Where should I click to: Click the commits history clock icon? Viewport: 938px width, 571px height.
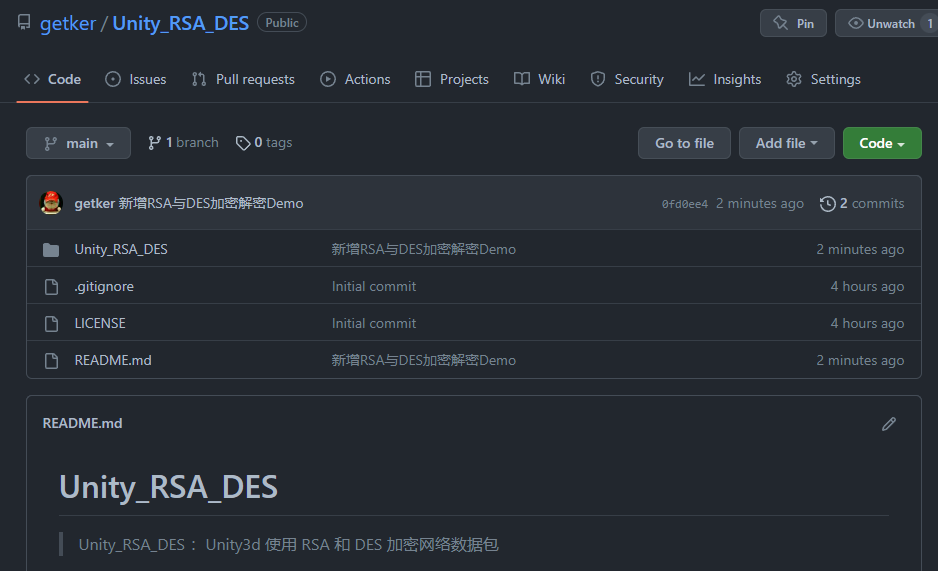click(827, 204)
